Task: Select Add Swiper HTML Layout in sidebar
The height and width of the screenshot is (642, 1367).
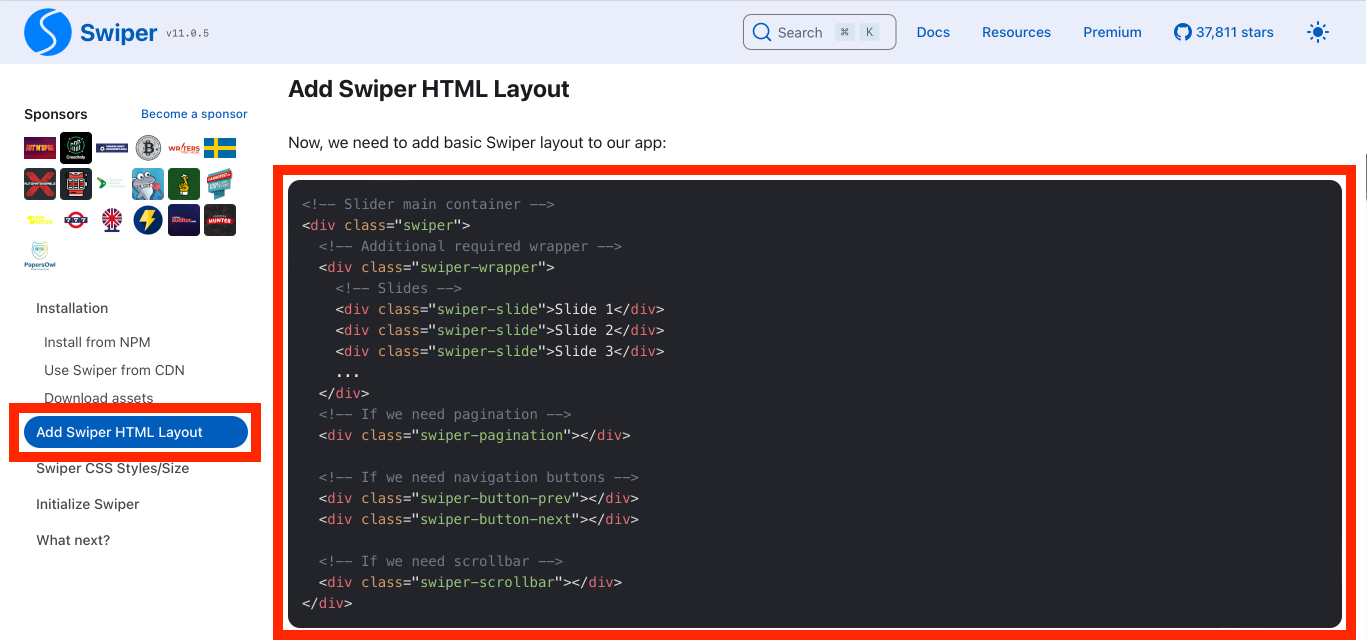Action: (x=136, y=432)
